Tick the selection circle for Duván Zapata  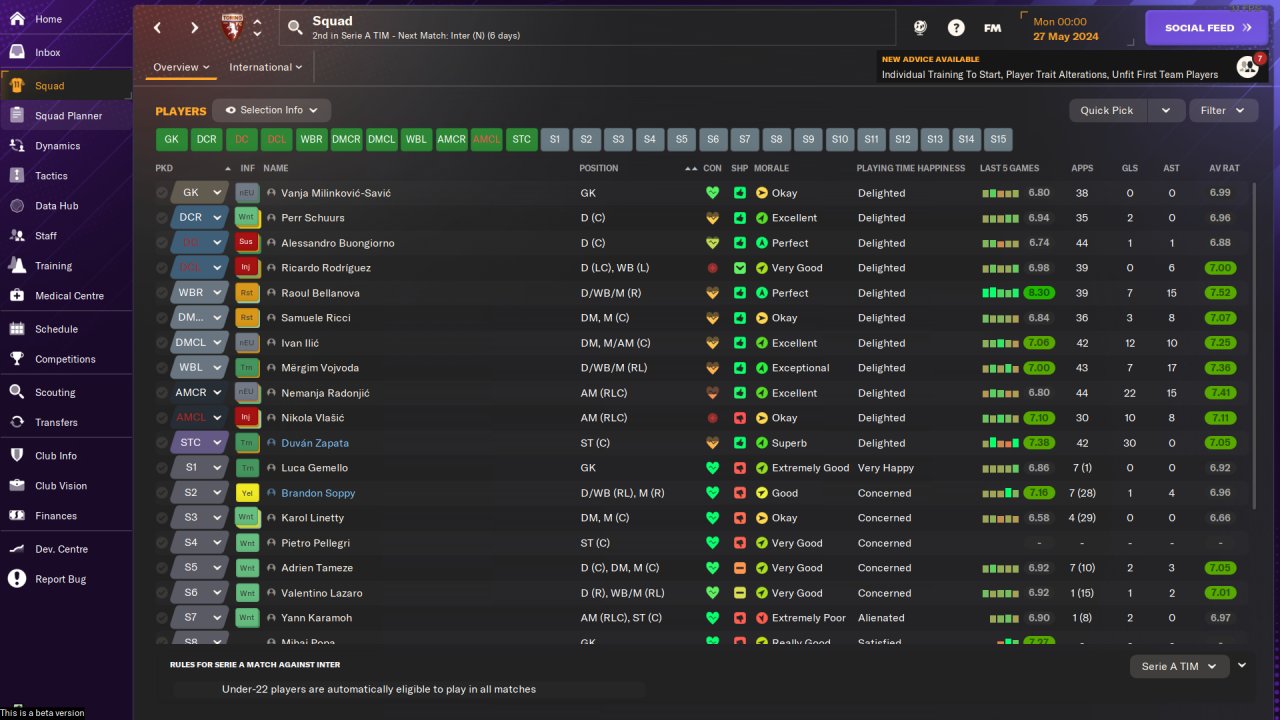coord(162,443)
